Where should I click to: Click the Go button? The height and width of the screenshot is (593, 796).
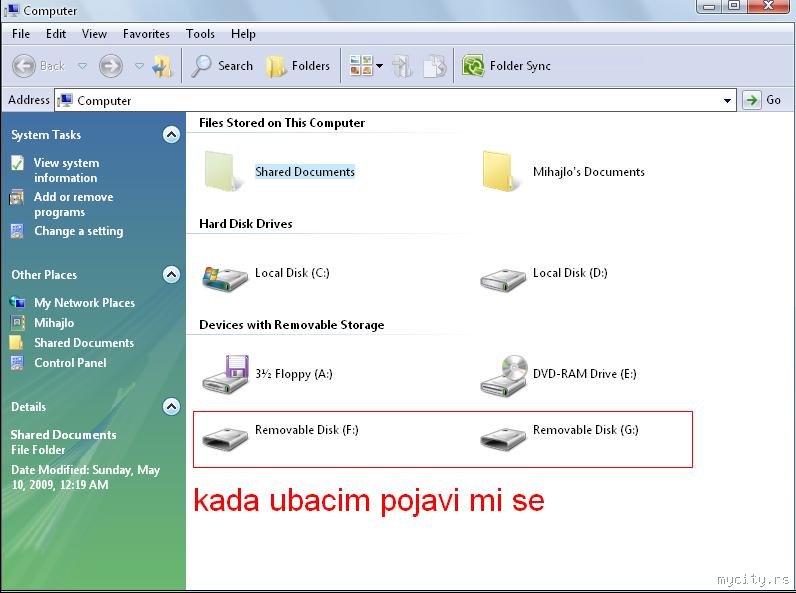coord(762,100)
